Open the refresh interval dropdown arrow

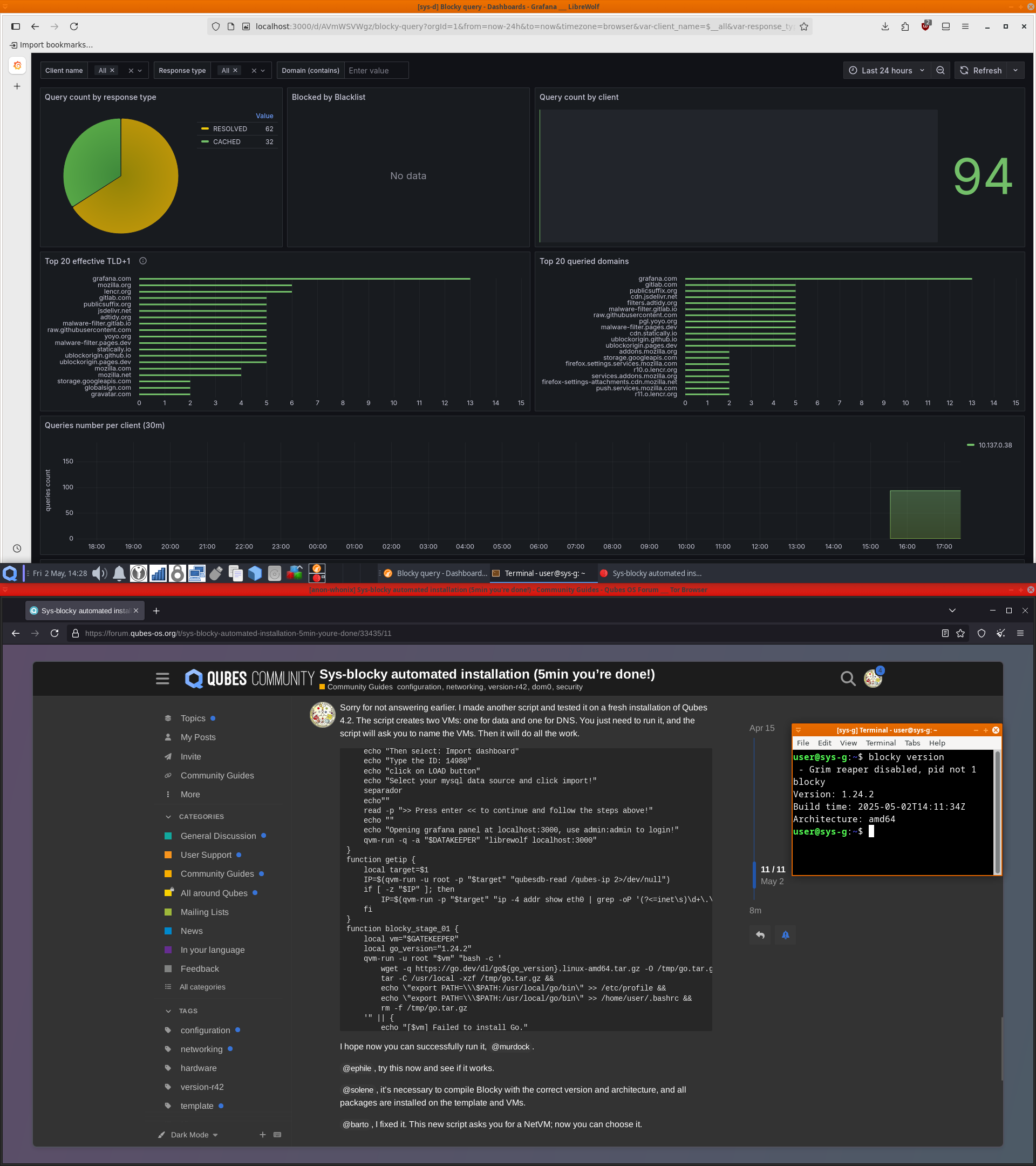pyautogui.click(x=1015, y=70)
